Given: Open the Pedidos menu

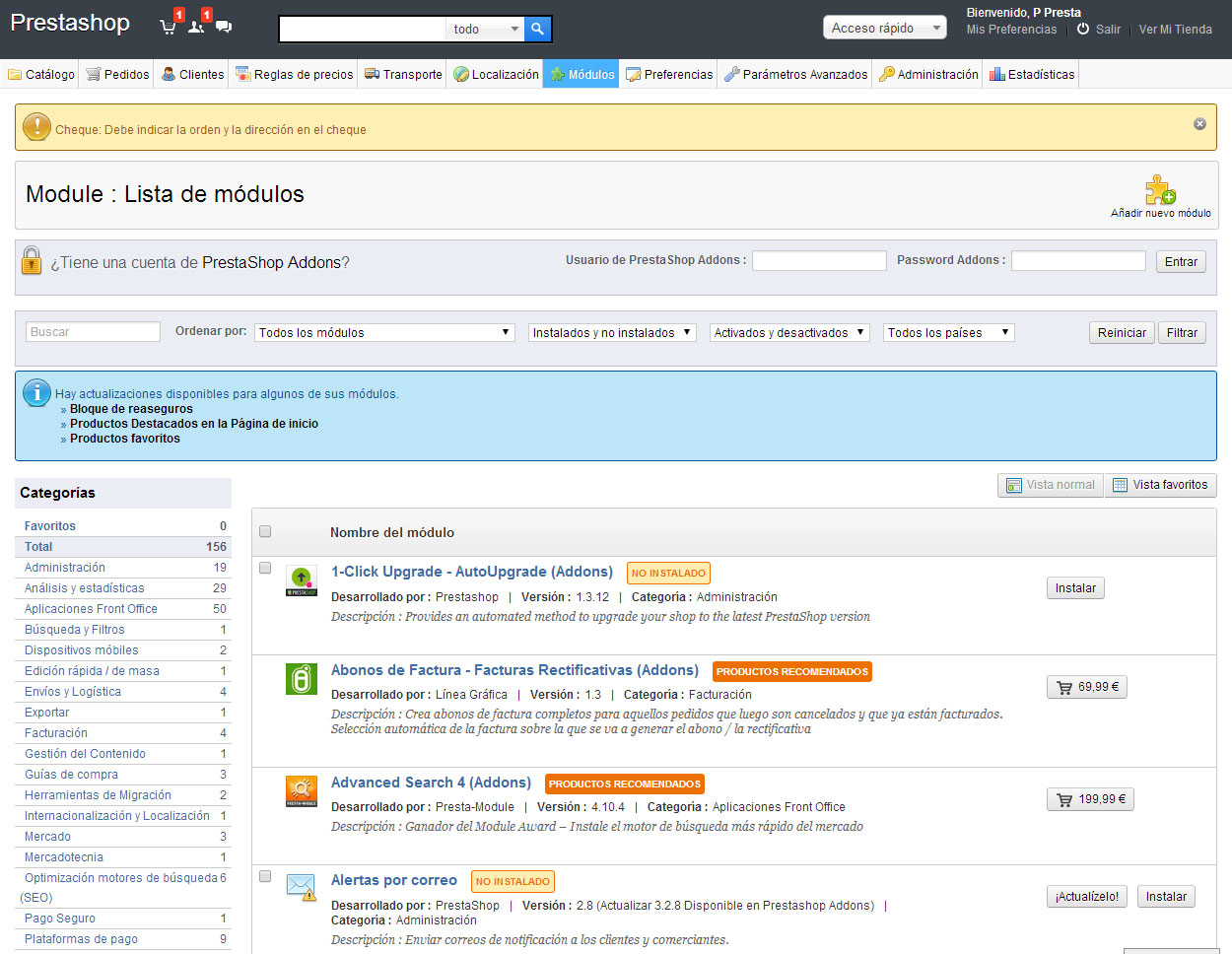Looking at the screenshot, I should tap(117, 74).
